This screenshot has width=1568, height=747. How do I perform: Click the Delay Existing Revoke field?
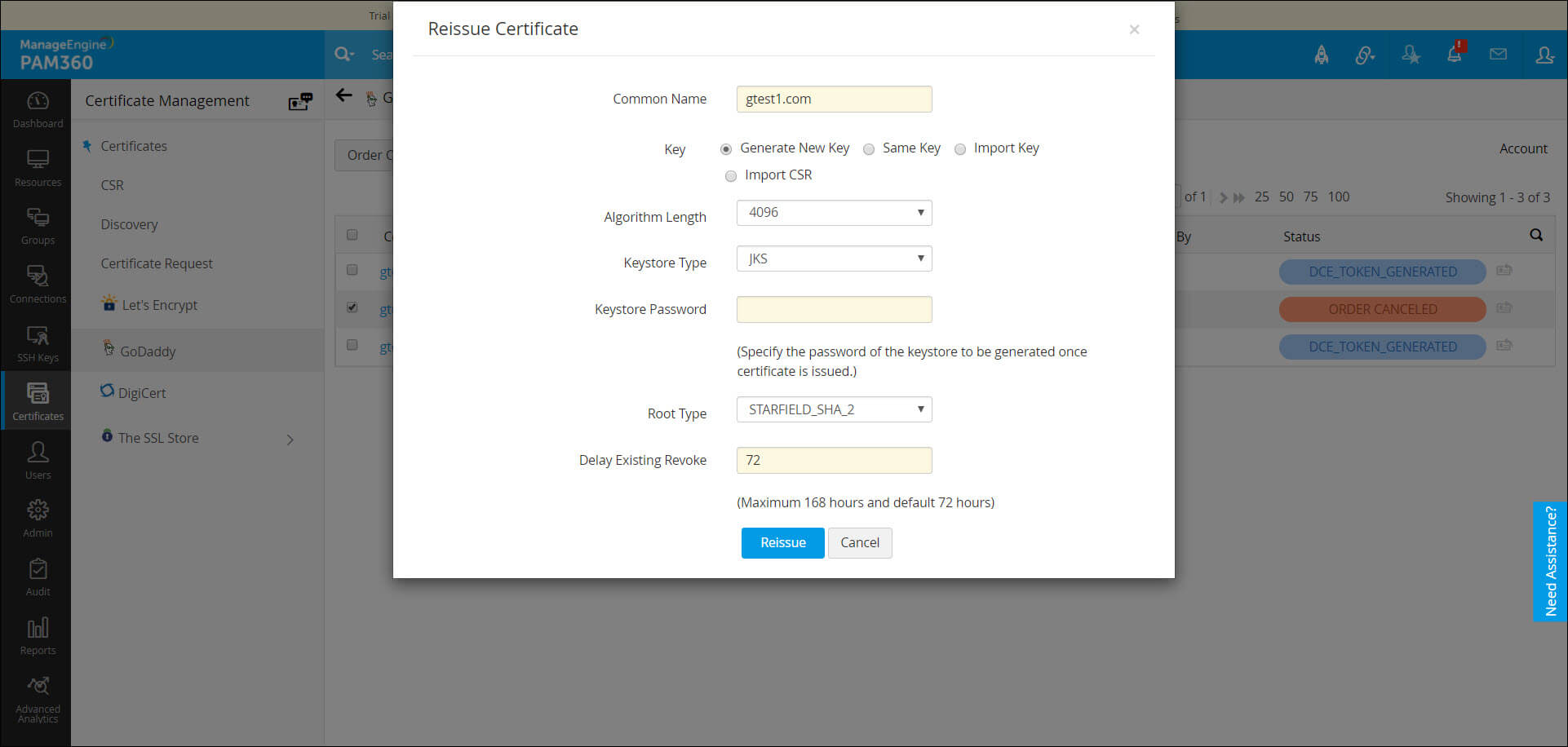coord(834,460)
